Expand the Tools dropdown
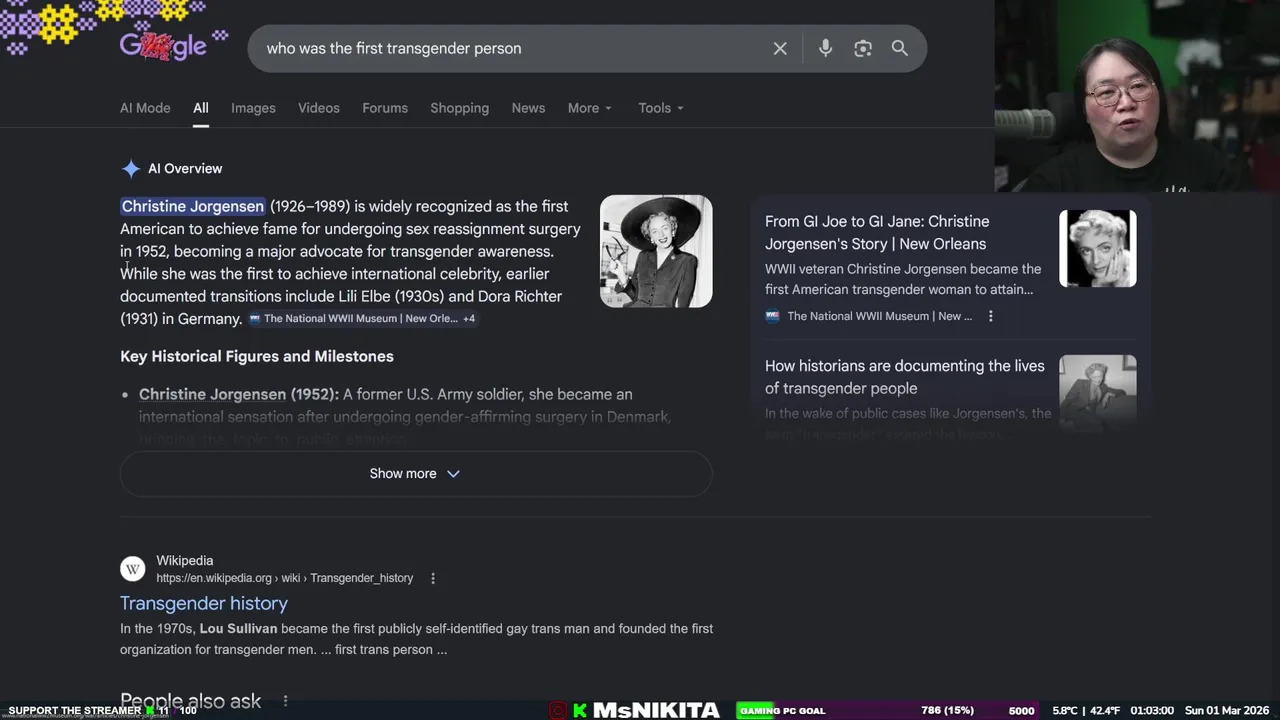This screenshot has height=720, width=1280. tap(661, 108)
